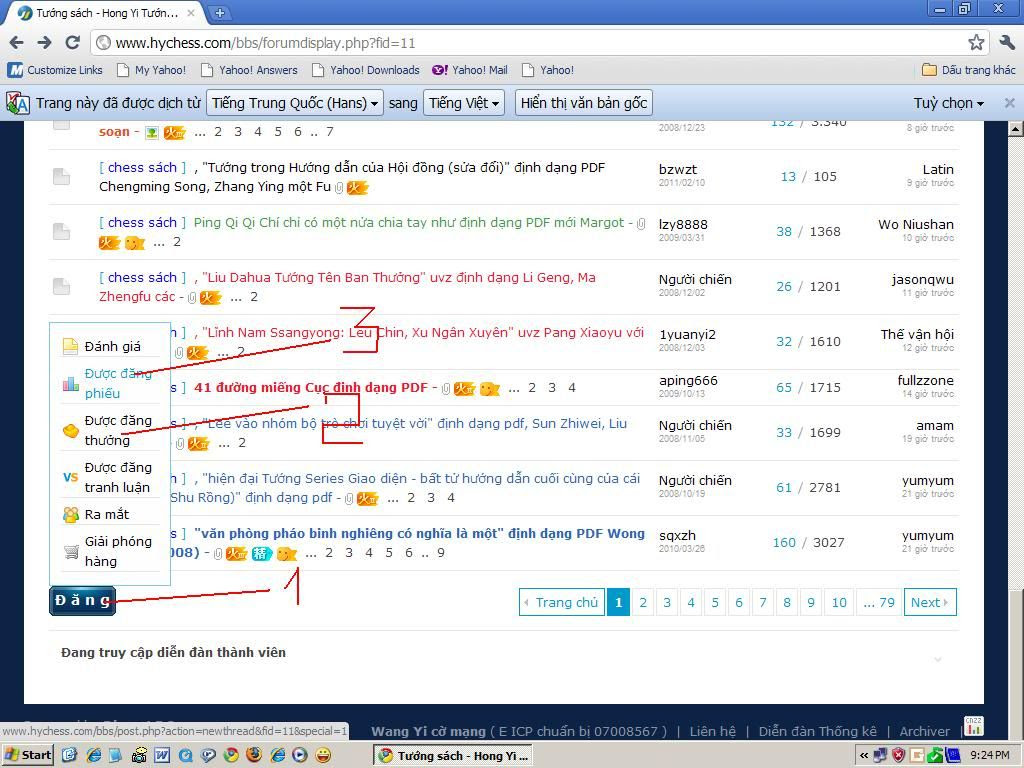Viewport: 1024px width, 768px height.
Task: Open the My Yahoo! bookmark
Action: 152,70
